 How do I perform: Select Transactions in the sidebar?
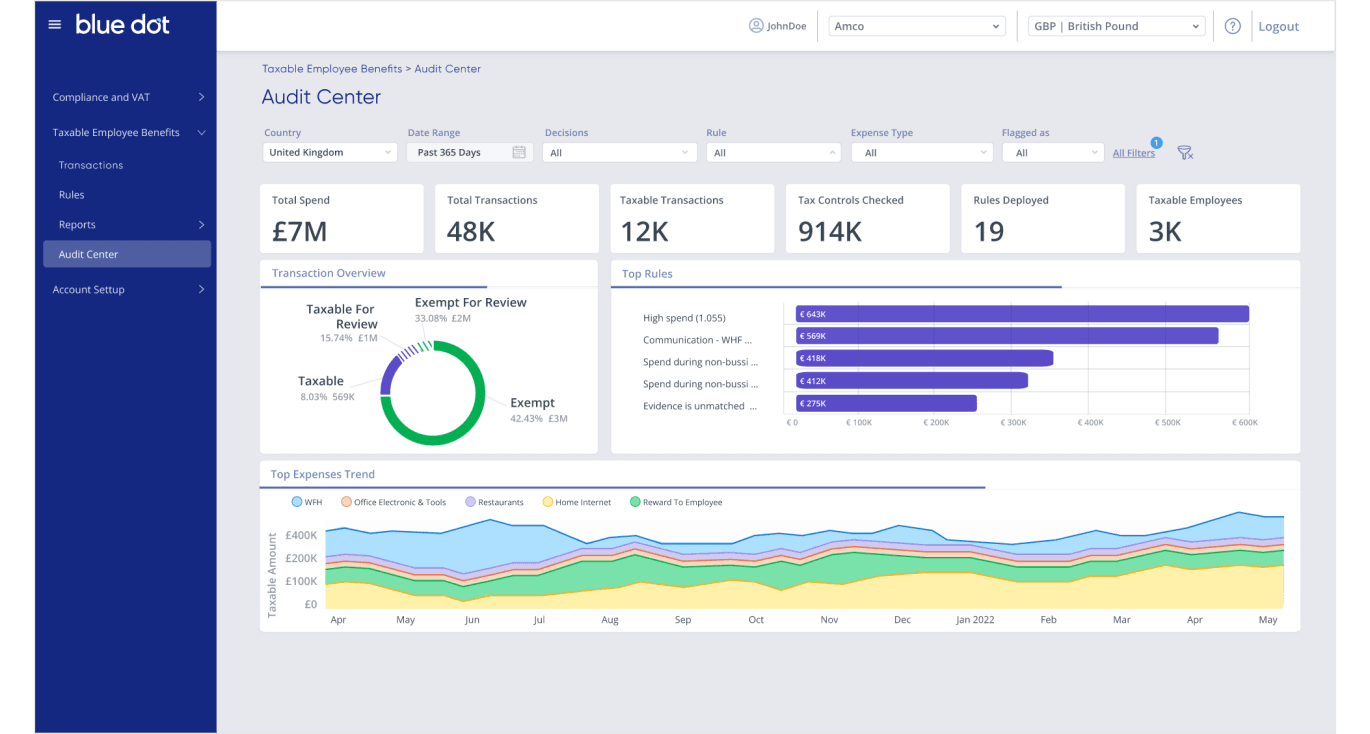(91, 165)
